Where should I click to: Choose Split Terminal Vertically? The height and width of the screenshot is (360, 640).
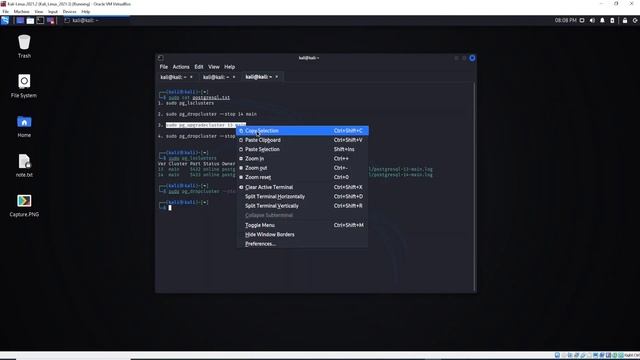[x=302, y=206]
